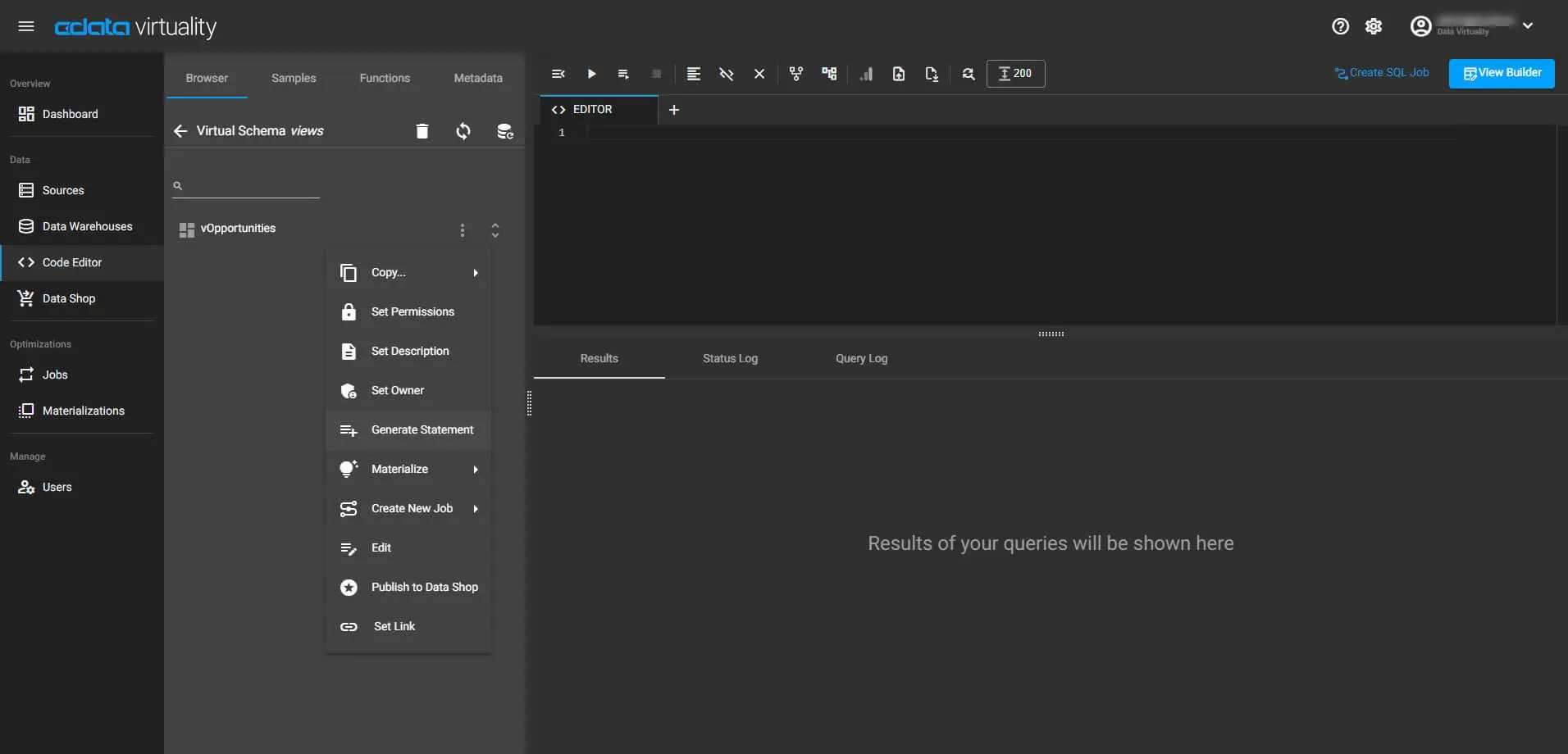Image resolution: width=1568 pixels, height=754 pixels.
Task: Click the help question mark icon
Action: pos(1340,26)
